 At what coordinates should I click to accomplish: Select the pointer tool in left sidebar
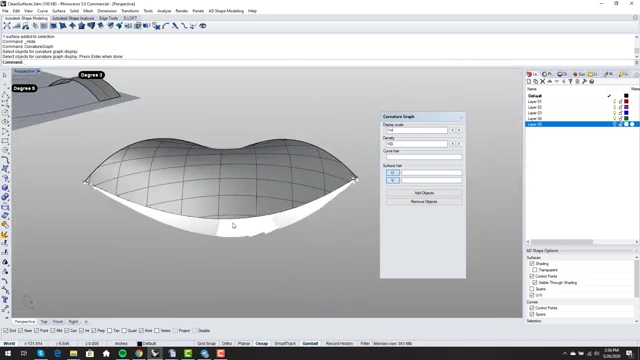click(x=5, y=75)
